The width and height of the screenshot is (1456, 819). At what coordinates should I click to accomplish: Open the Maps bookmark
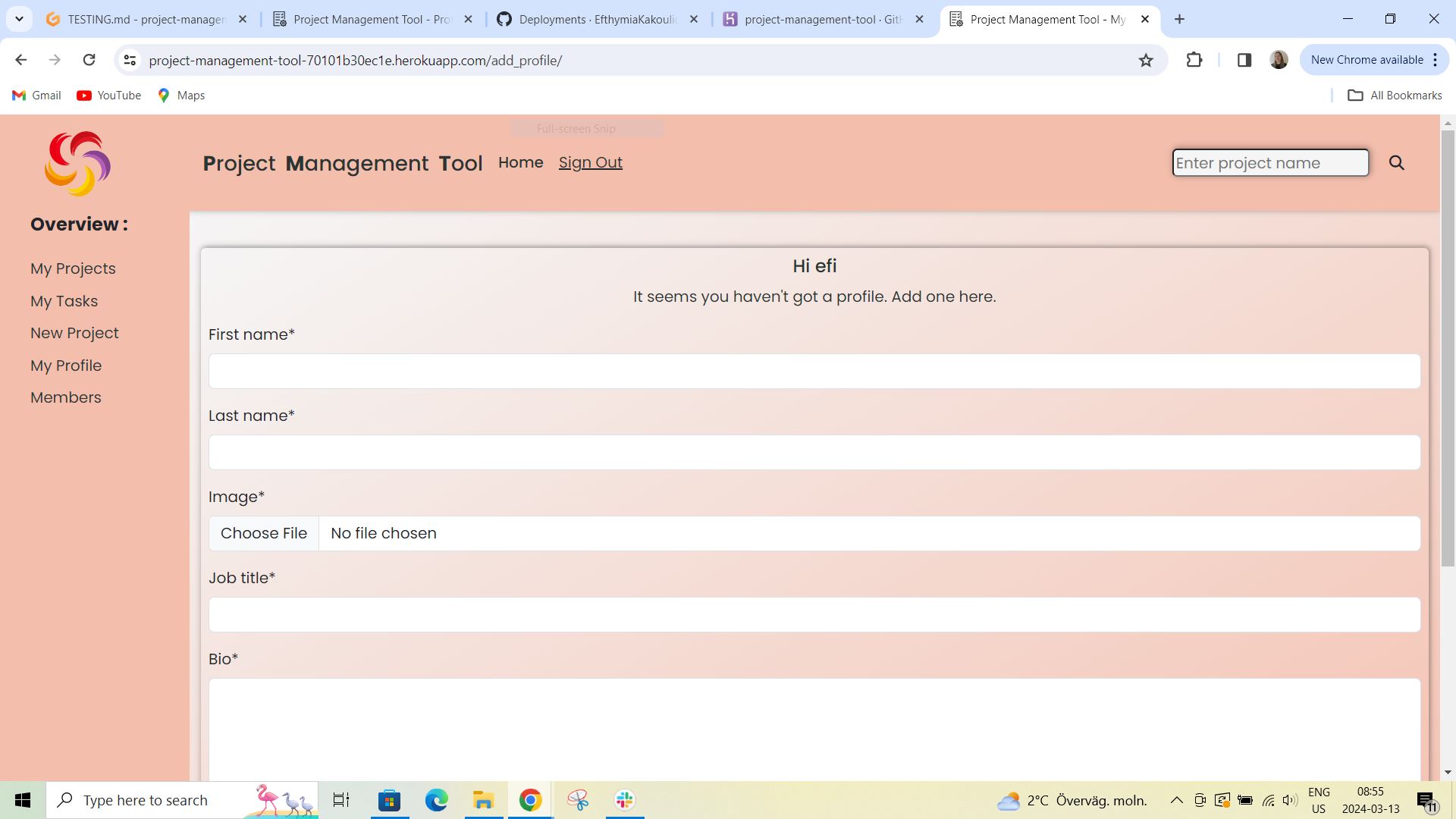[x=180, y=95]
